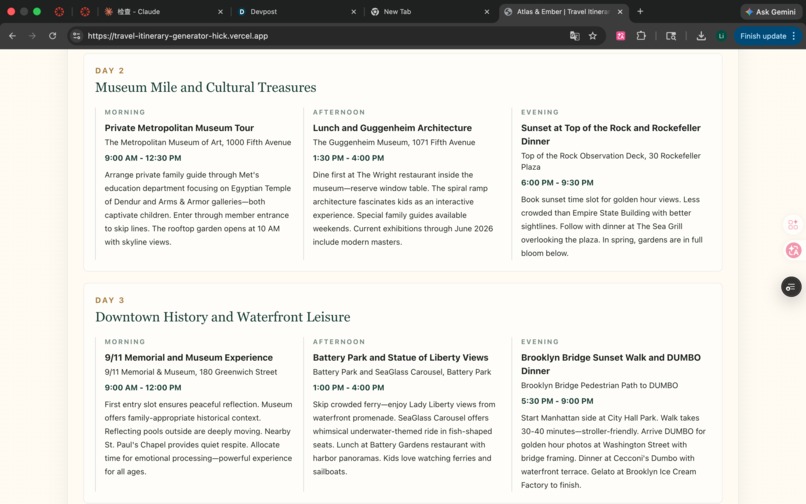Open the site information icon in address bar
The image size is (806, 504).
[77, 36]
